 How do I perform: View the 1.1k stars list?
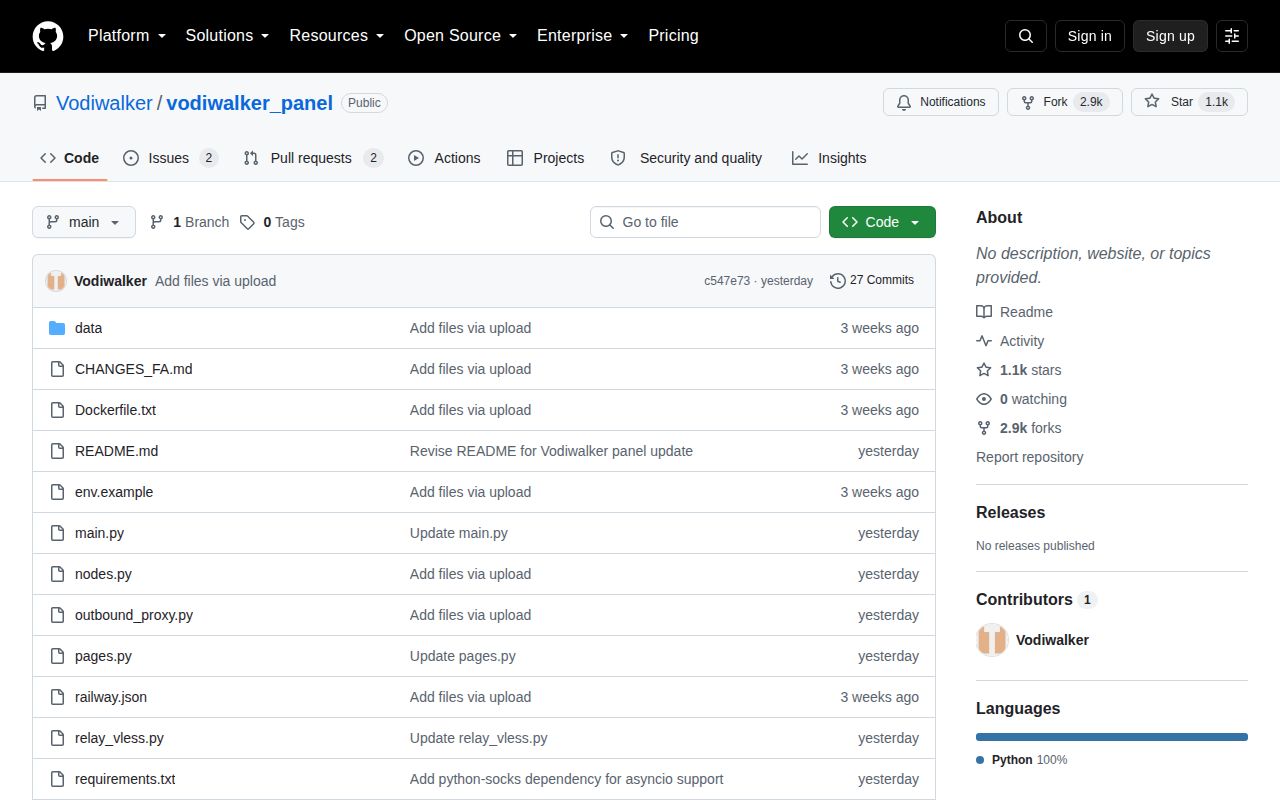(1019, 370)
